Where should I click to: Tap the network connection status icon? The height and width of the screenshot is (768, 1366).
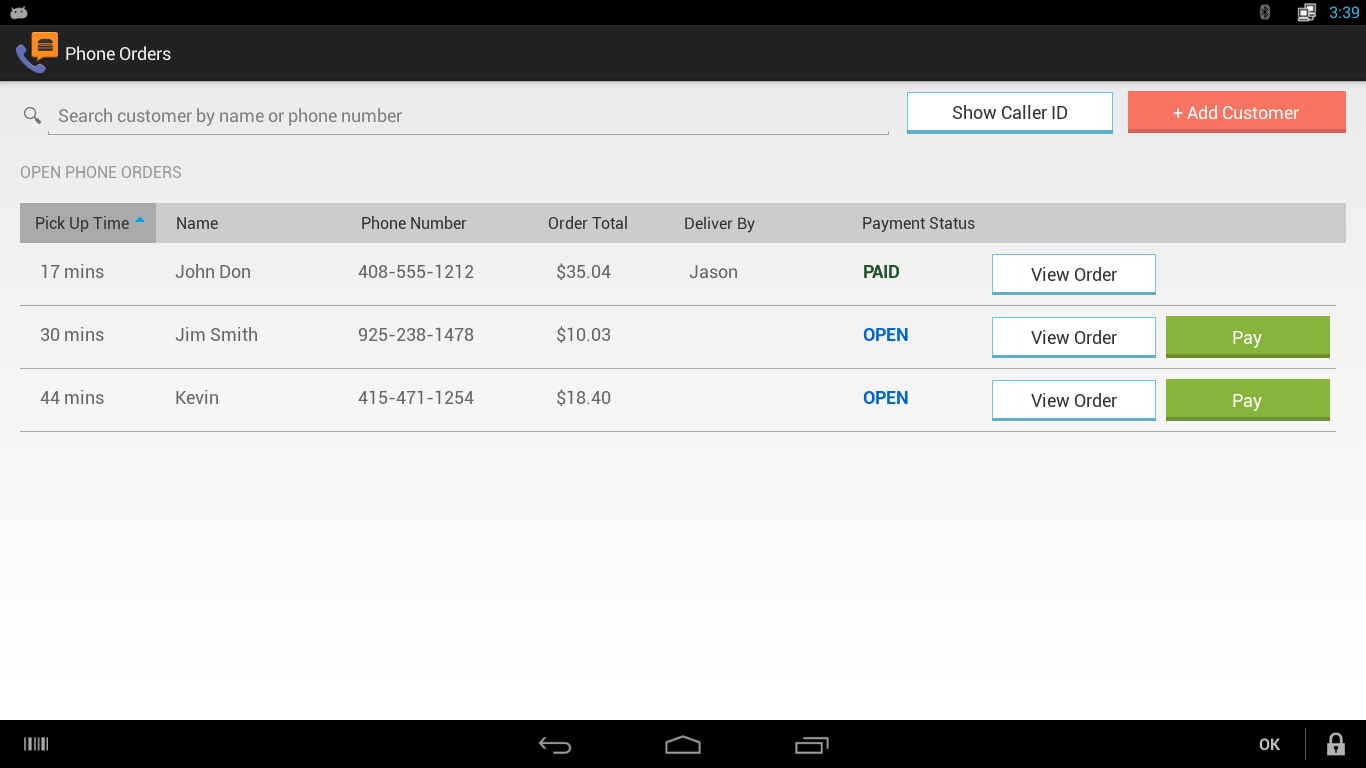tap(1306, 12)
